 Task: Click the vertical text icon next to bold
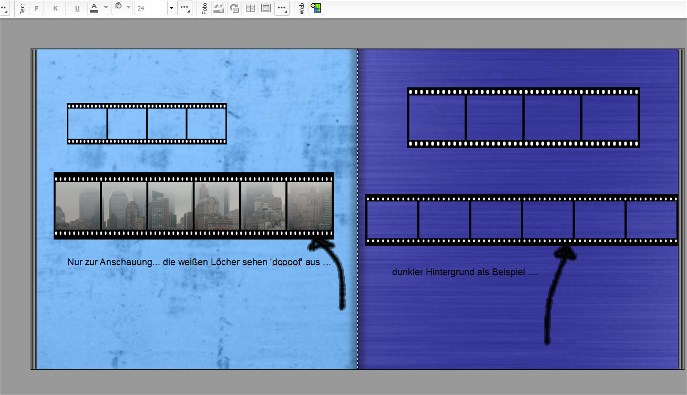point(22,8)
